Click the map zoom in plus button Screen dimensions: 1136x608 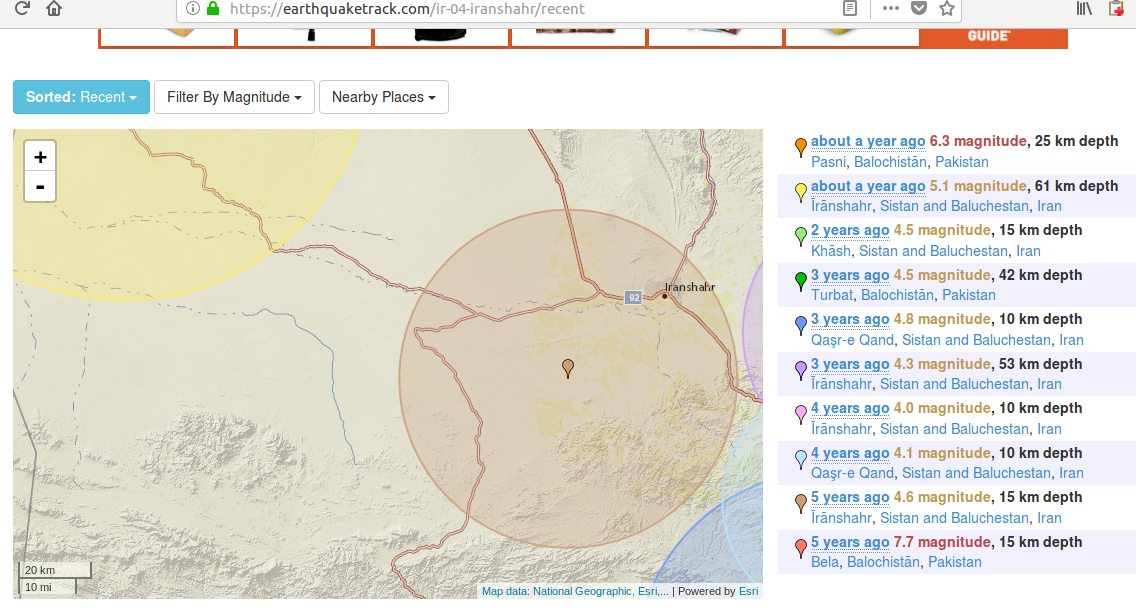point(40,157)
